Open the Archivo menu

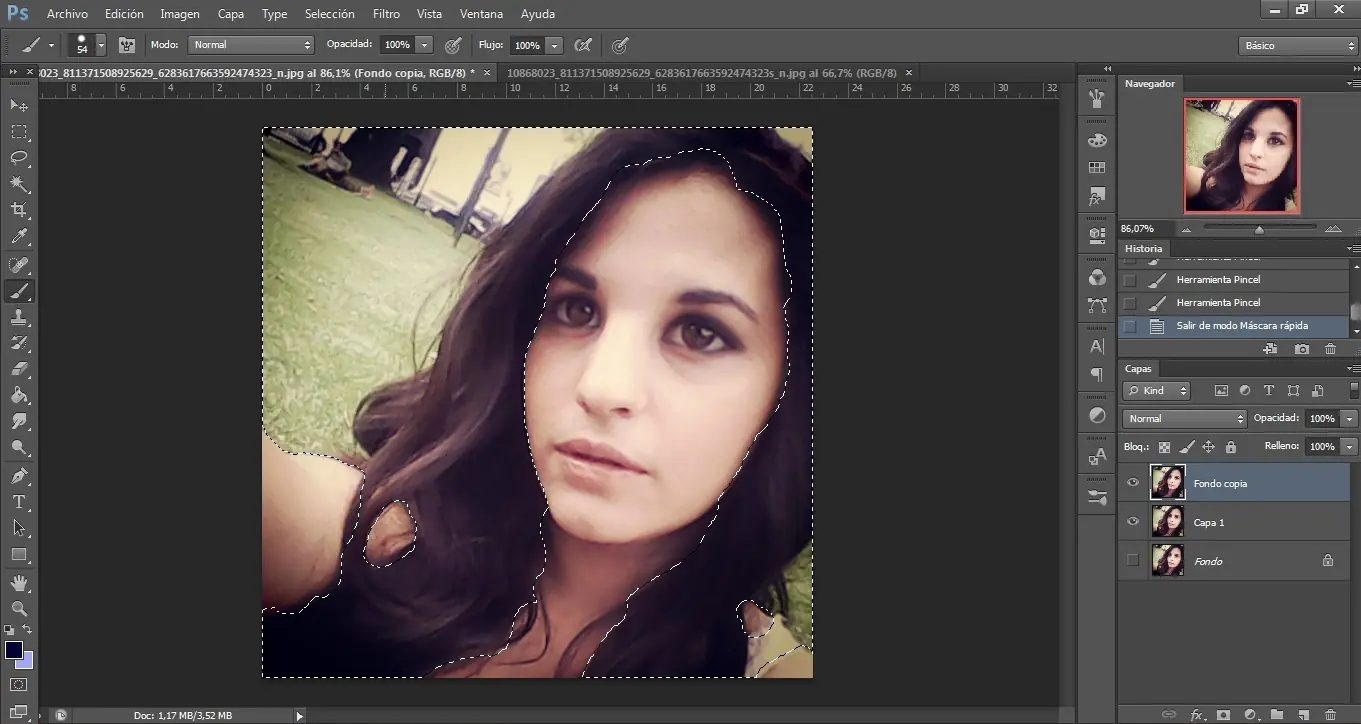point(67,14)
